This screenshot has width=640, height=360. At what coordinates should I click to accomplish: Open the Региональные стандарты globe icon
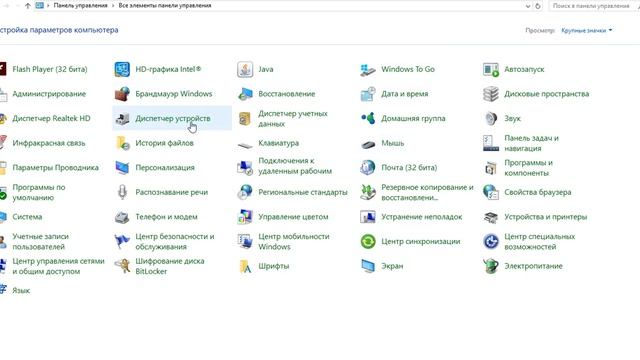245,192
